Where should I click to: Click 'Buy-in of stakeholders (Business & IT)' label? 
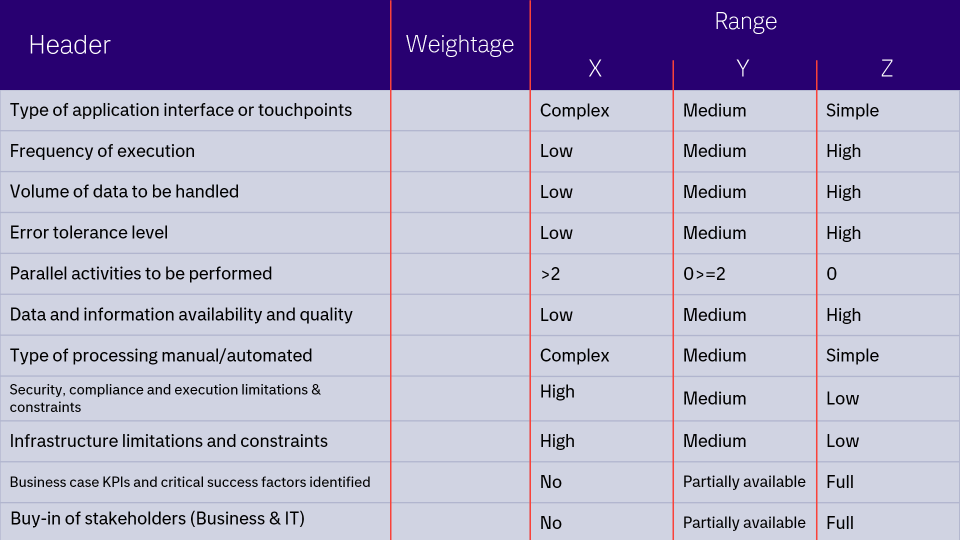[157, 519]
